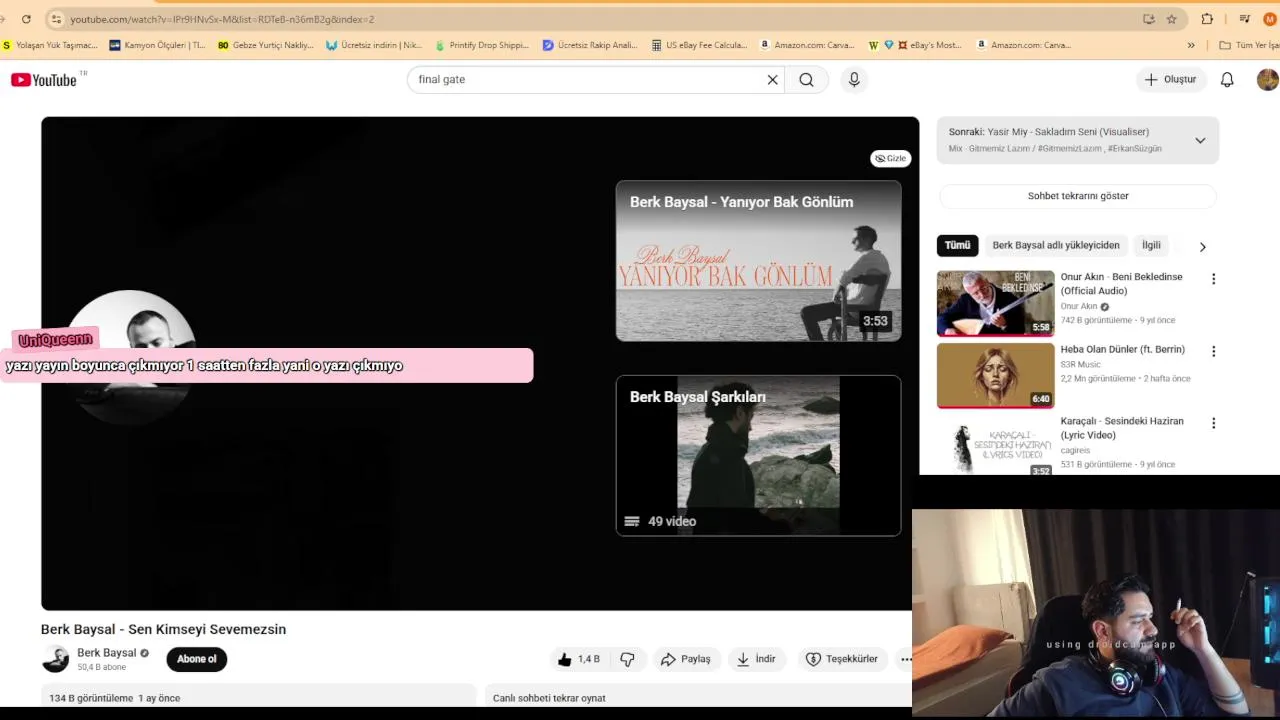
Task: Open options for Heba Olan Dünler video
Action: (x=1213, y=351)
